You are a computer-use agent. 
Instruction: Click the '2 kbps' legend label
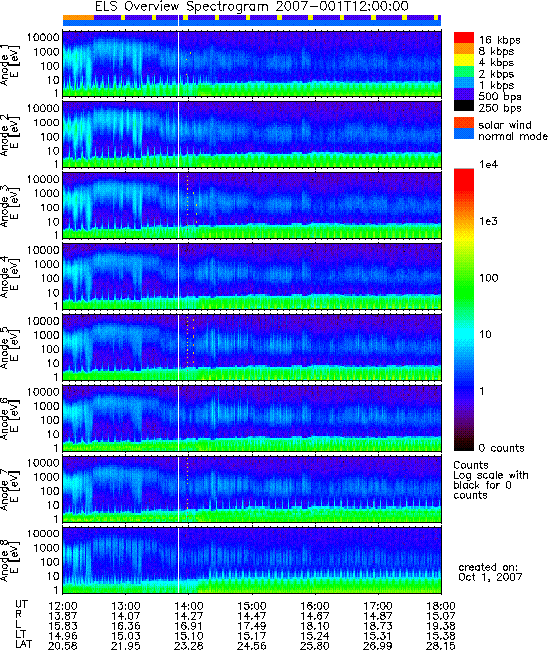coord(497,74)
